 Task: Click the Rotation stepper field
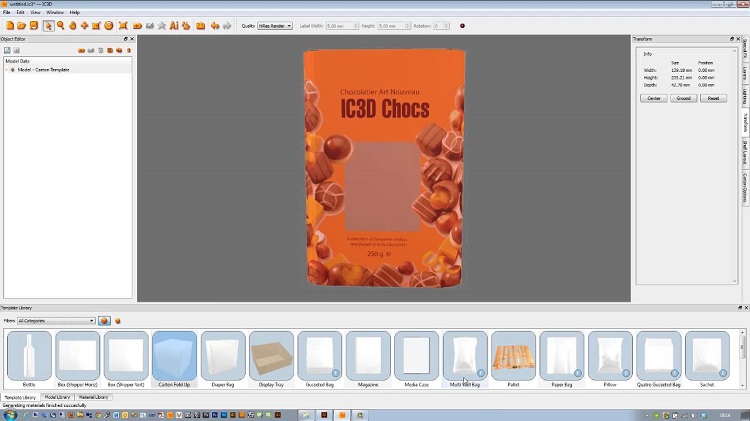pos(441,26)
